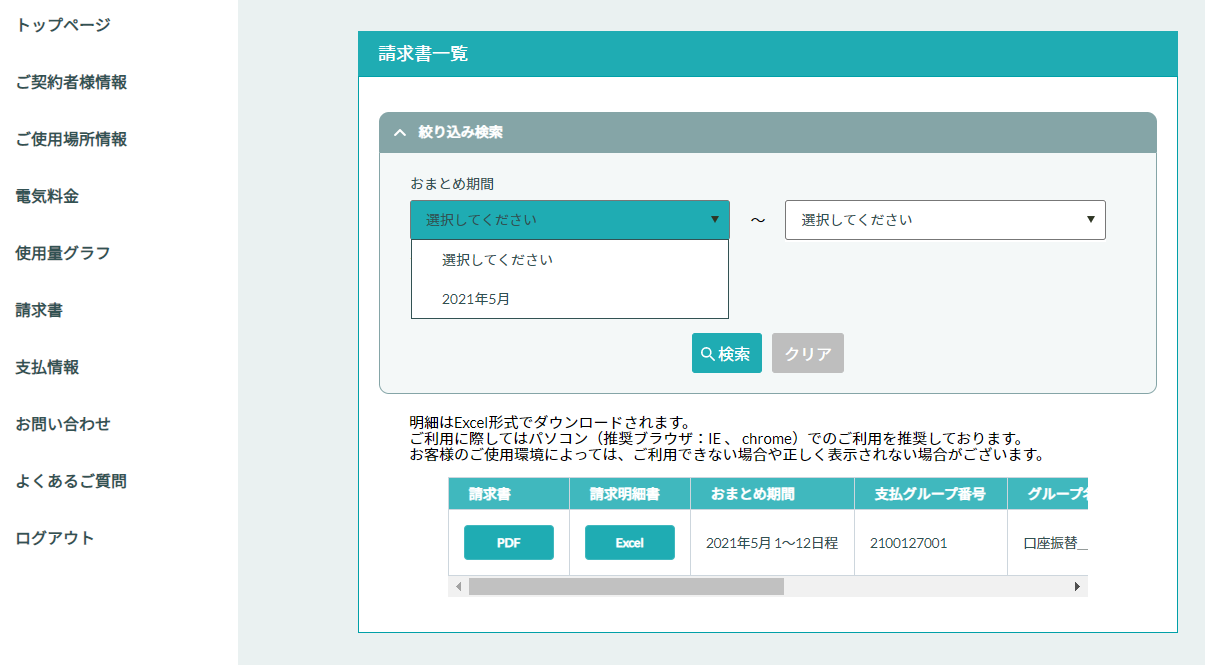
Task: Download the invoice PDF
Action: pyautogui.click(x=508, y=543)
